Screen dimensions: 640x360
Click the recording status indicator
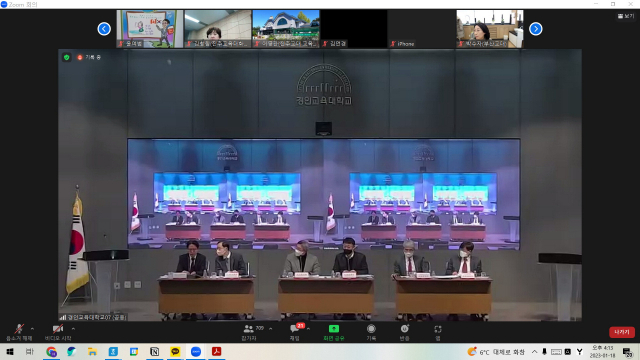[89, 58]
